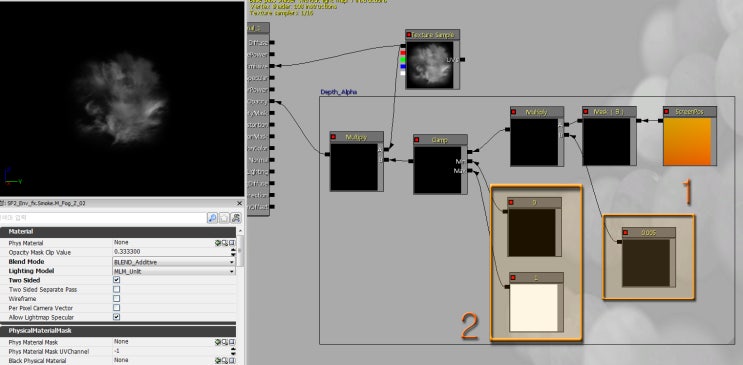Viewport: 743px width, 365px height.
Task: Select the Clamp node title bar
Action: click(x=440, y=140)
